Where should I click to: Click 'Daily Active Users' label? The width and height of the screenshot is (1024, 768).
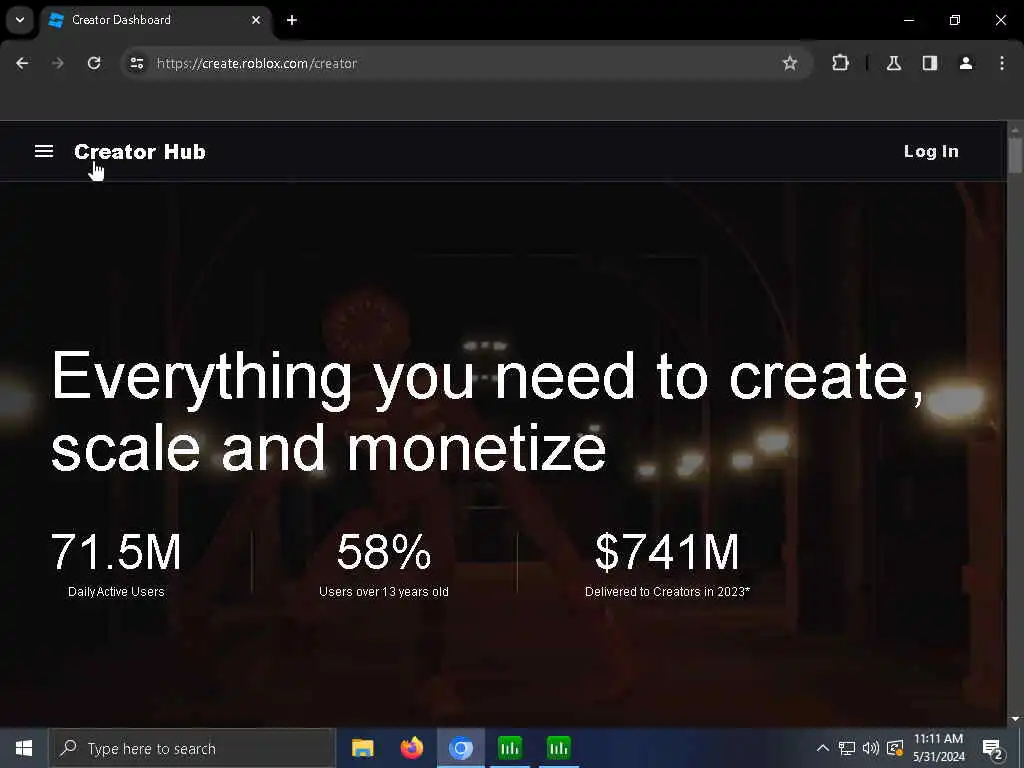tap(116, 592)
